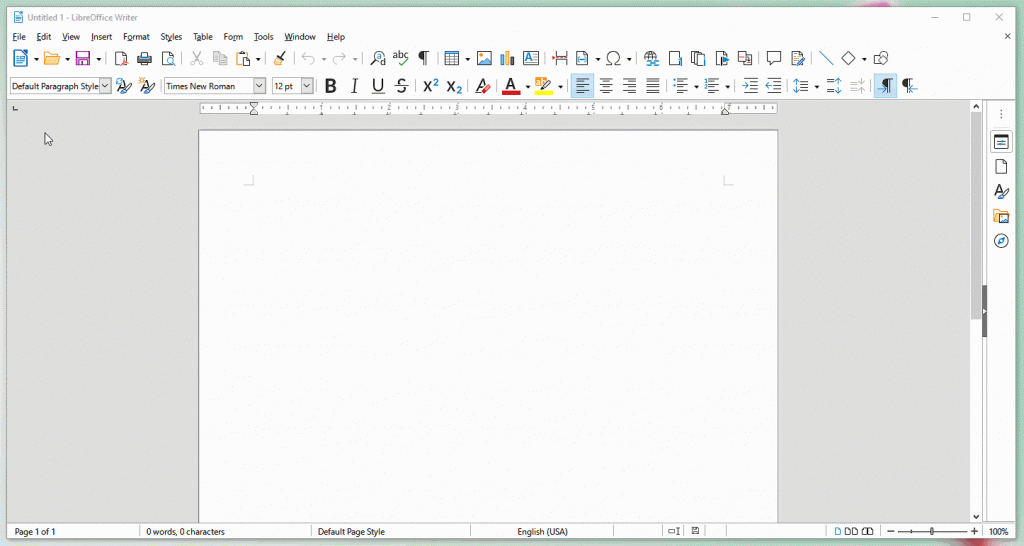Toggle Bold formatting

tap(330, 86)
